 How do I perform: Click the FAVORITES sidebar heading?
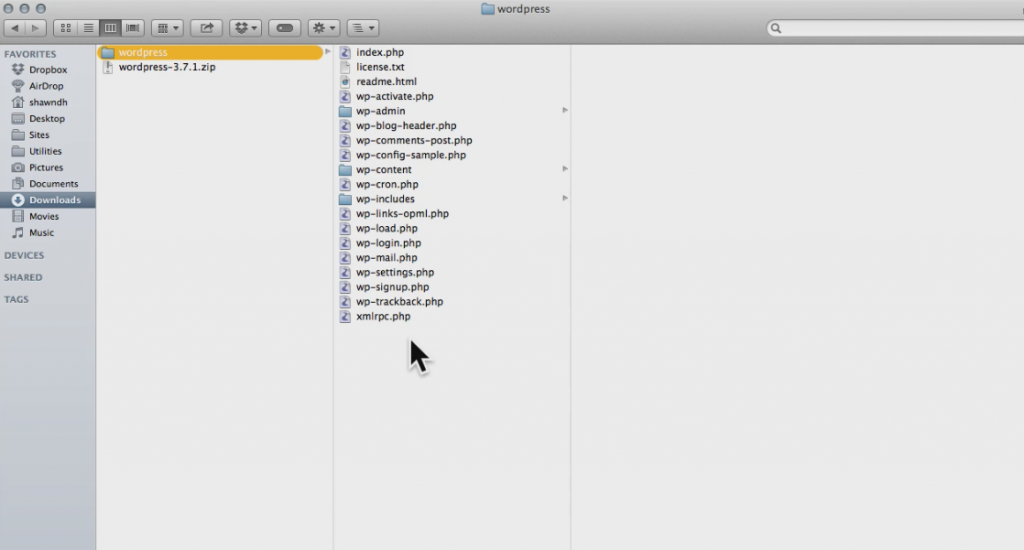30,54
